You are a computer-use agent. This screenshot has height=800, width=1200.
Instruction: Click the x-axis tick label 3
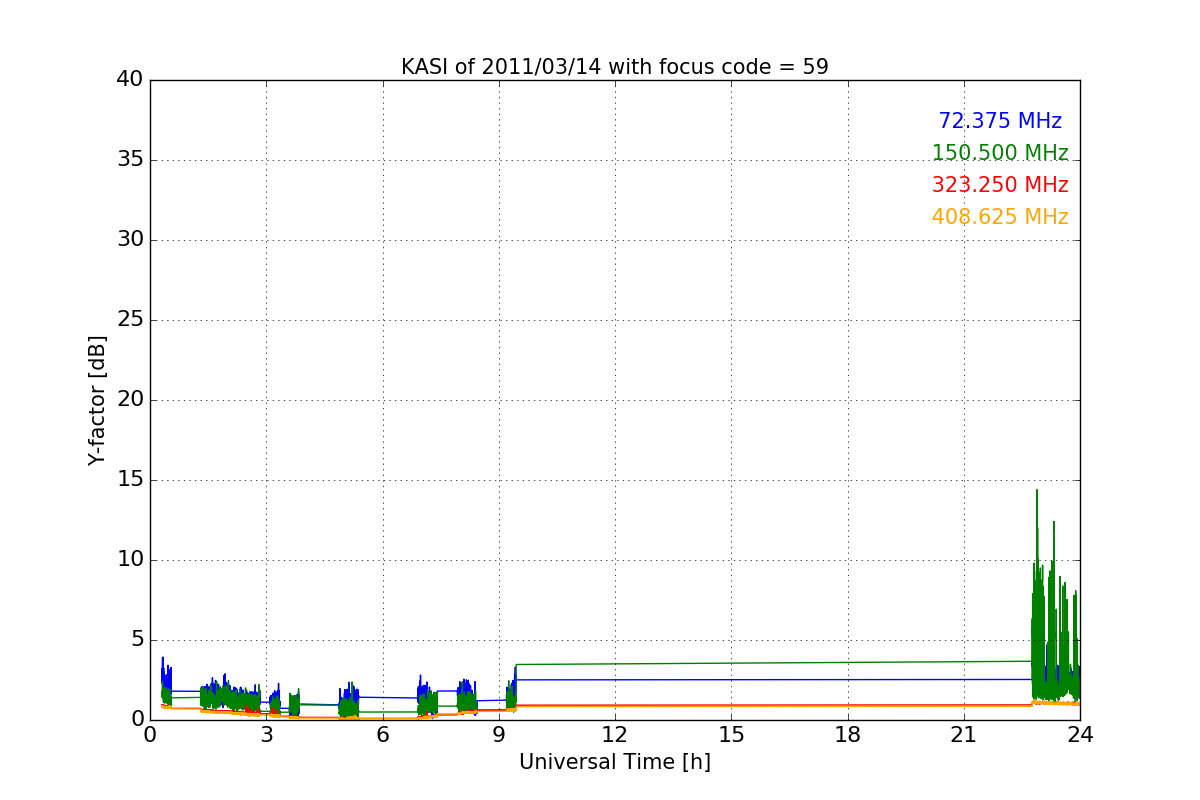pos(266,734)
